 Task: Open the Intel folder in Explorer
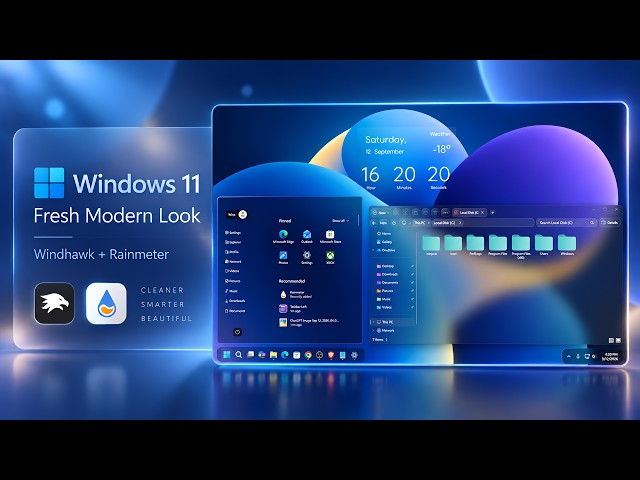[x=453, y=245]
